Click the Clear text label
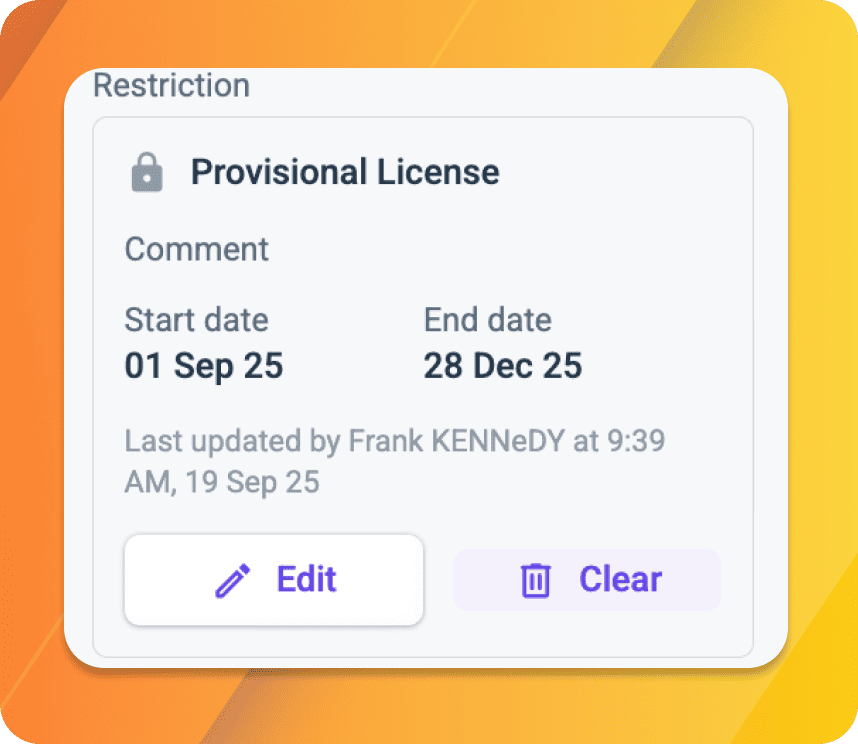 [621, 579]
